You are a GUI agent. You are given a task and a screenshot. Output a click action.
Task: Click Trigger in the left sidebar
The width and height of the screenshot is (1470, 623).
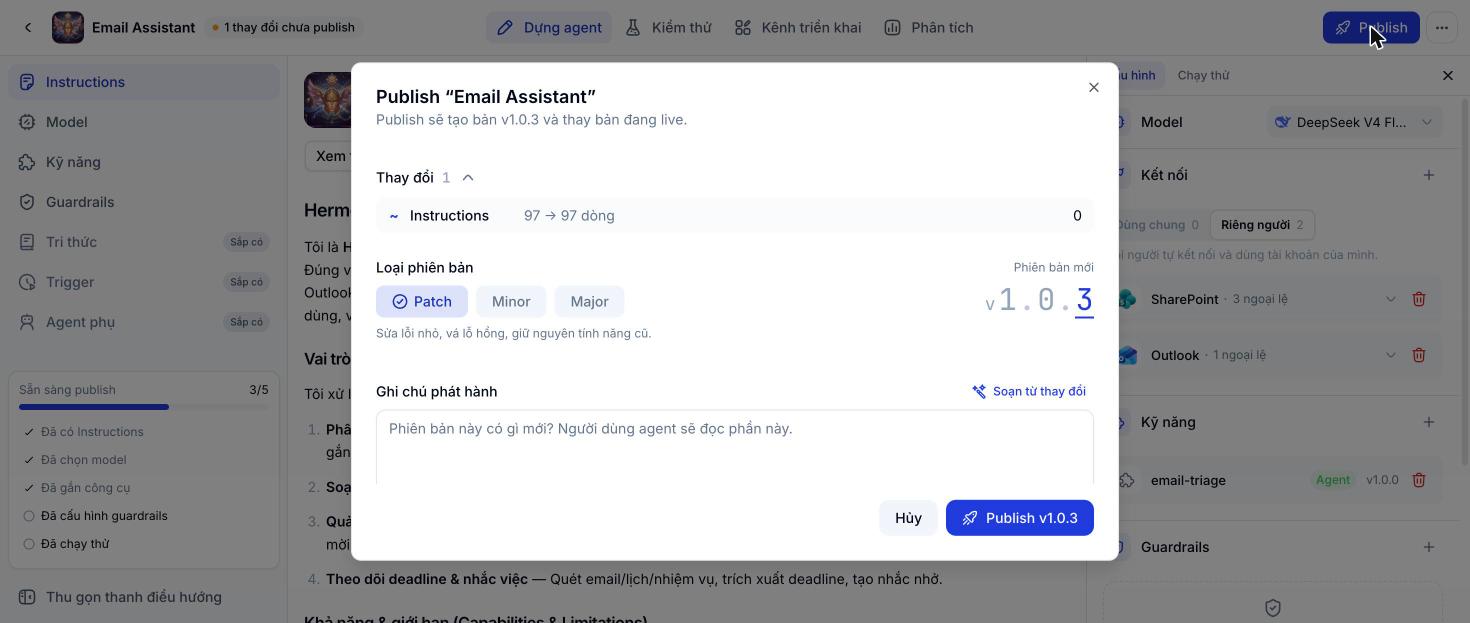pyautogui.click(x=144, y=282)
